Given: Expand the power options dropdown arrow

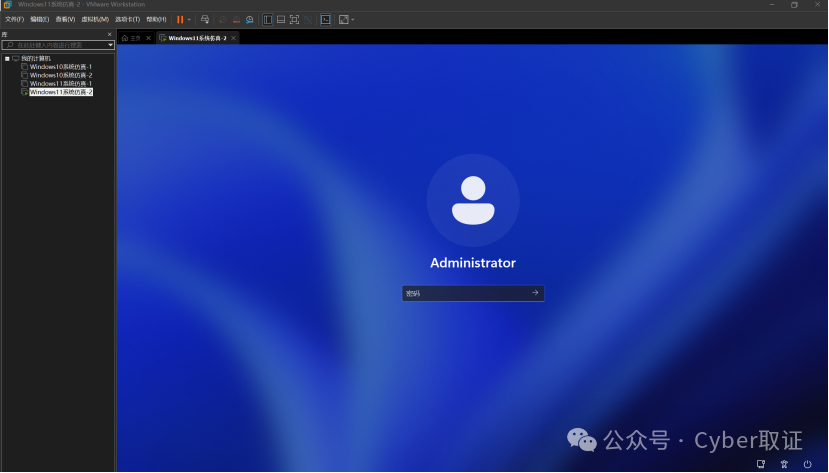Looking at the screenshot, I should point(189,20).
